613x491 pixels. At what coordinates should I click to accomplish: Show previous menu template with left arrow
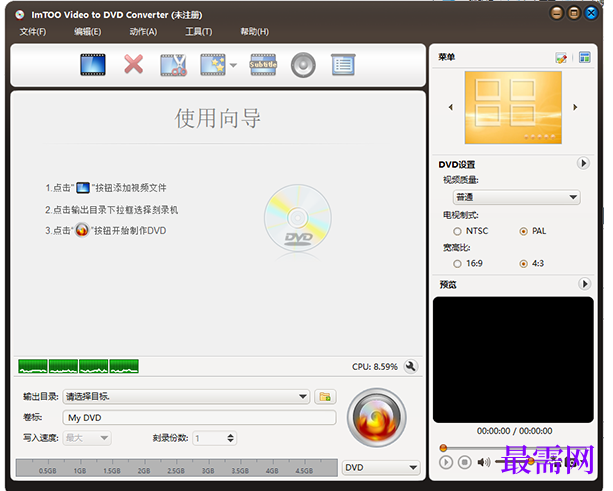pyautogui.click(x=451, y=107)
